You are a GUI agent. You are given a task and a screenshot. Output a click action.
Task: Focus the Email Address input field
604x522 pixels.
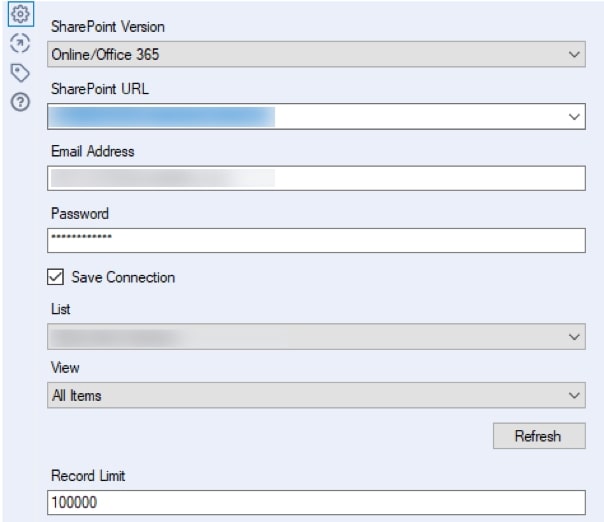pyautogui.click(x=316, y=178)
